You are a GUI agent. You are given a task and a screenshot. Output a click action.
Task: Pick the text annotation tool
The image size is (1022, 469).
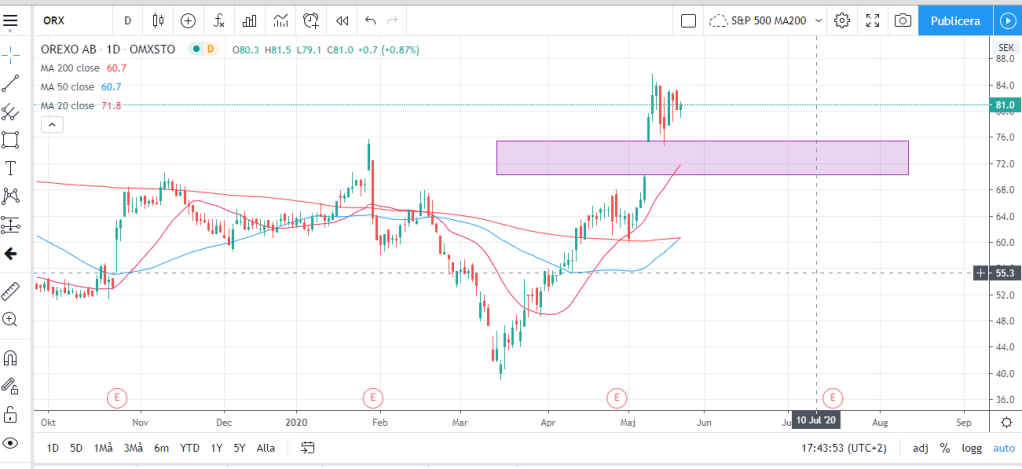click(11, 167)
